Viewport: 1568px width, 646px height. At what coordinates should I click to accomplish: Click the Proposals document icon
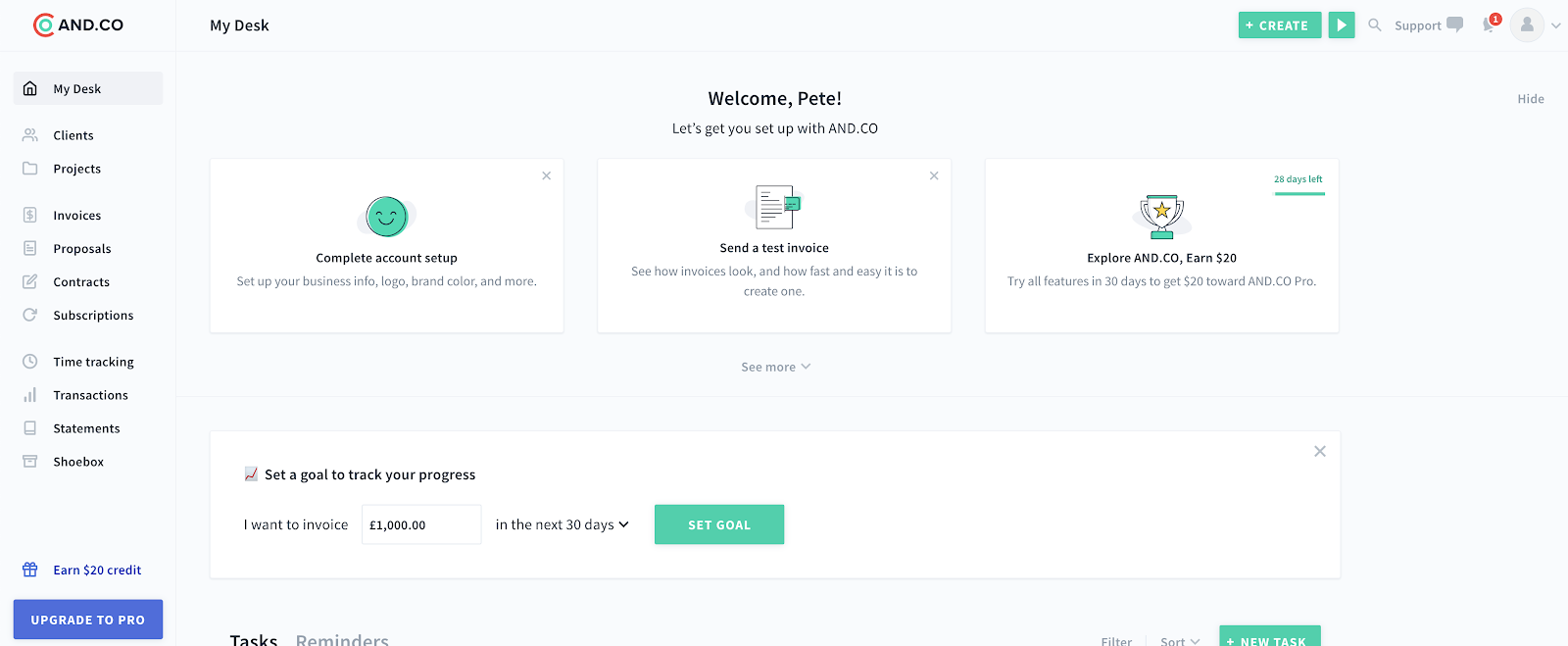[30, 248]
